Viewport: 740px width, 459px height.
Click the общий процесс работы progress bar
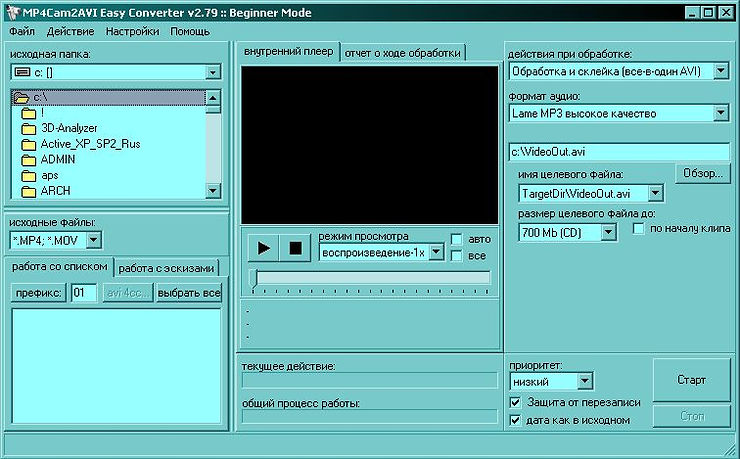pos(370,417)
